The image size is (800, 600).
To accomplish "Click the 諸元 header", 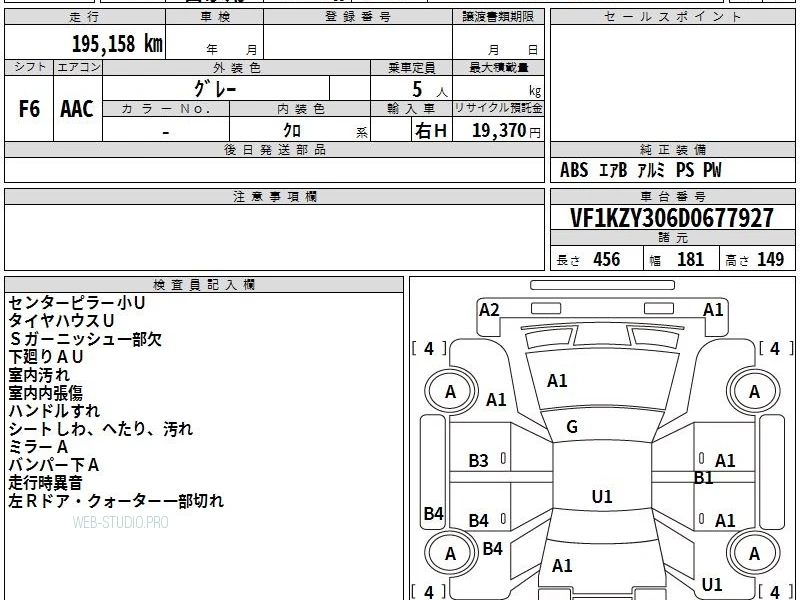I will (x=672, y=238).
